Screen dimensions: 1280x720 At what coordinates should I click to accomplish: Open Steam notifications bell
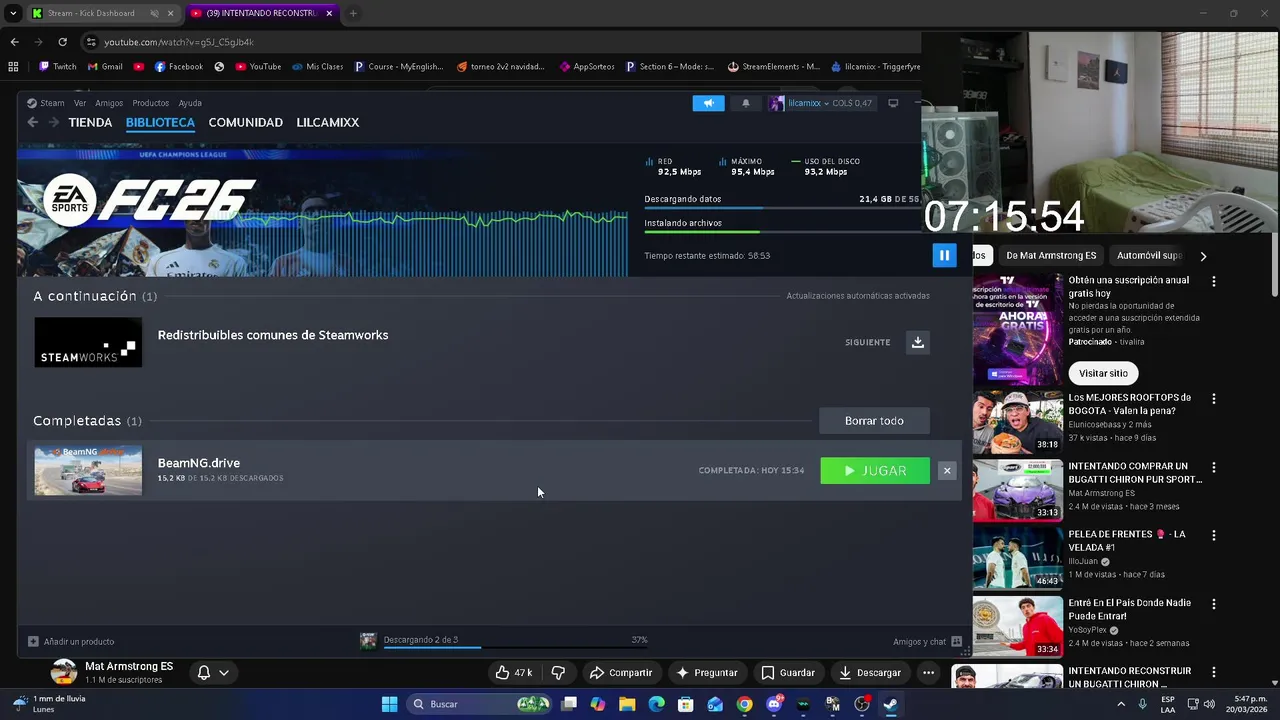[745, 103]
